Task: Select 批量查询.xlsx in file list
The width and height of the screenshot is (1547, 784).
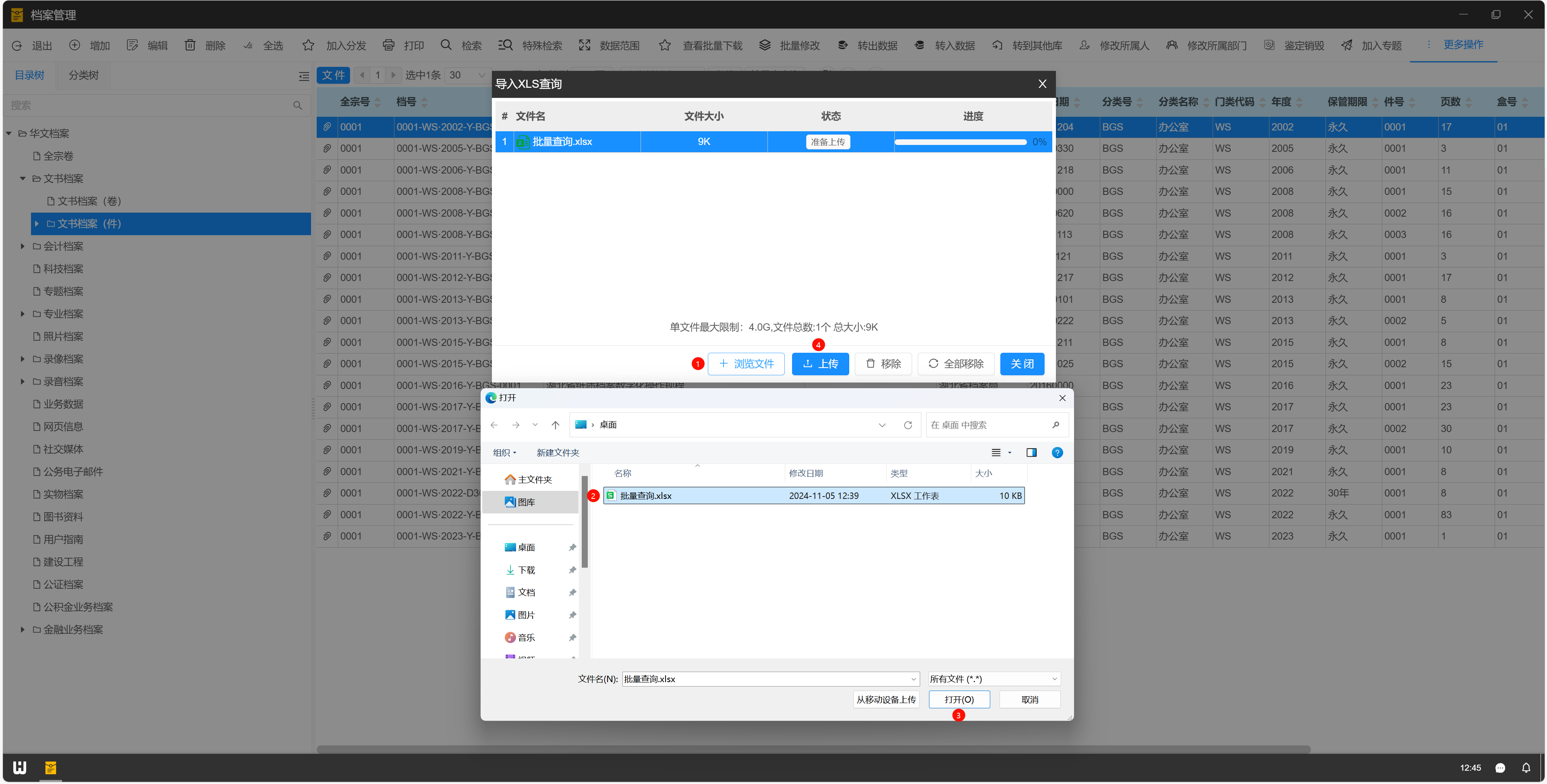Action: 645,496
